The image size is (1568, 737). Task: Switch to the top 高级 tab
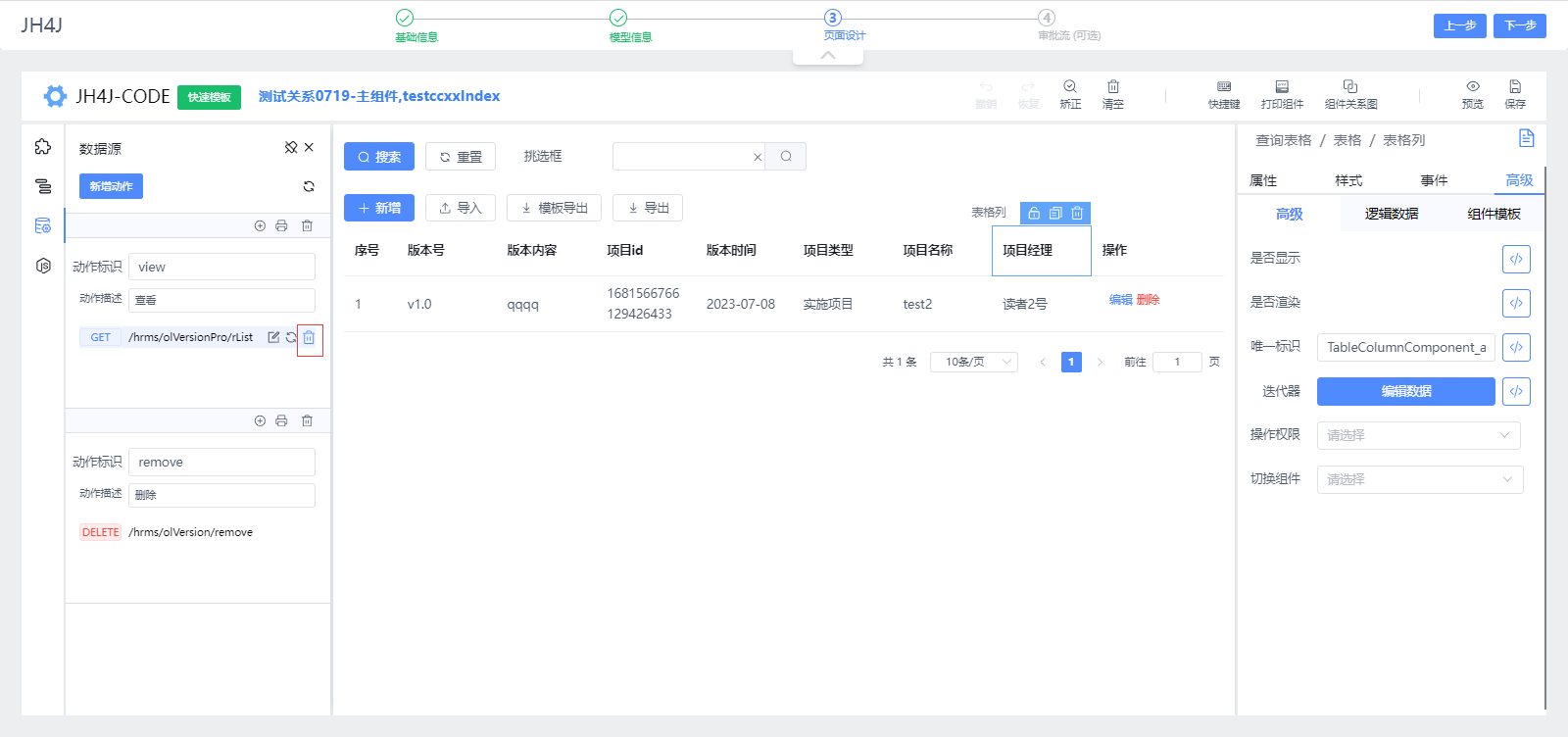pyautogui.click(x=1519, y=180)
